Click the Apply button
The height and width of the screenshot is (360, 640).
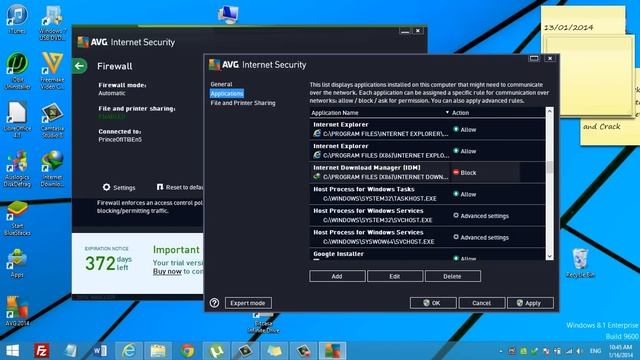[x=530, y=303]
